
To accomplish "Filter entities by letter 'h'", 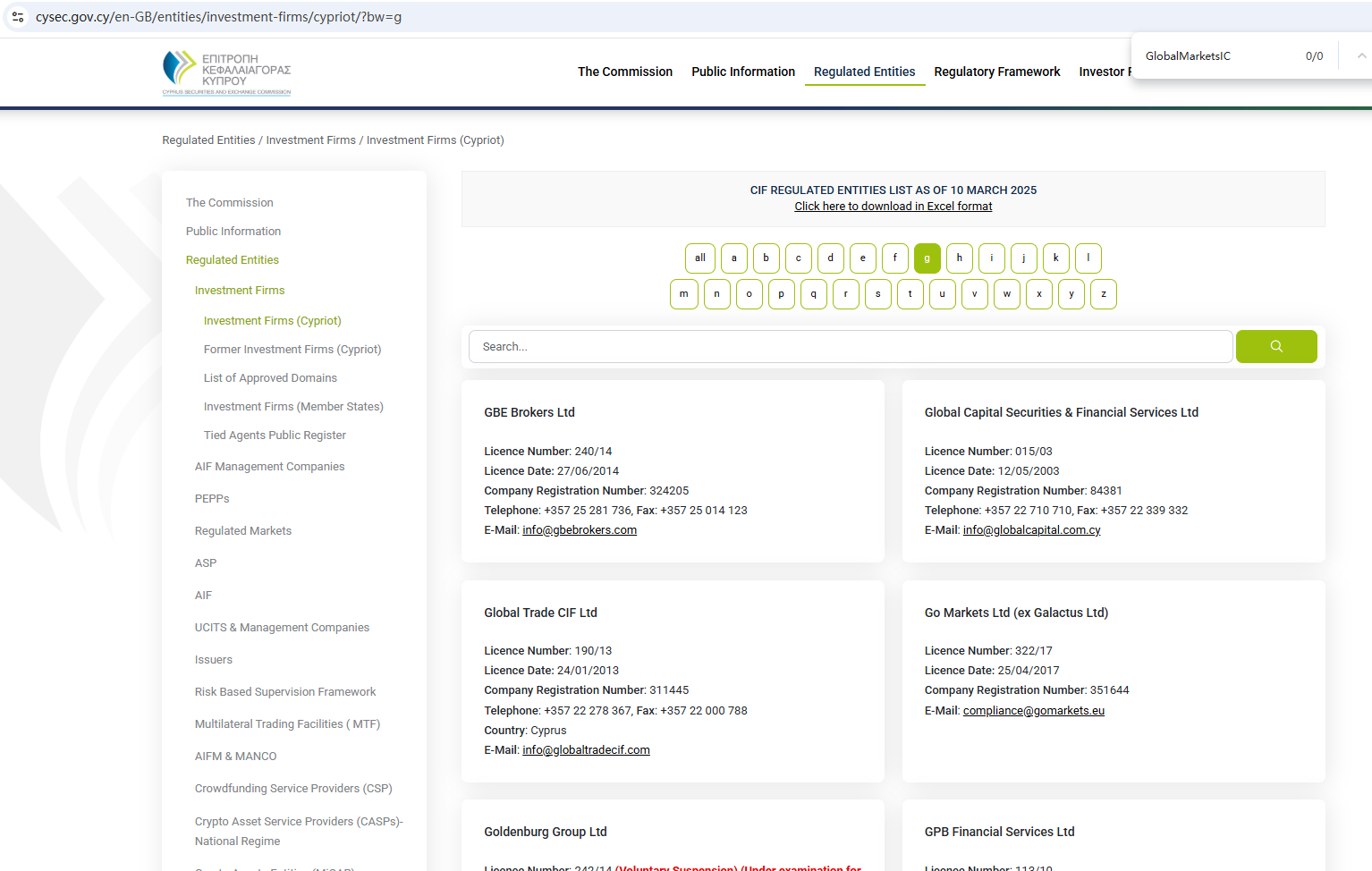I will [959, 258].
